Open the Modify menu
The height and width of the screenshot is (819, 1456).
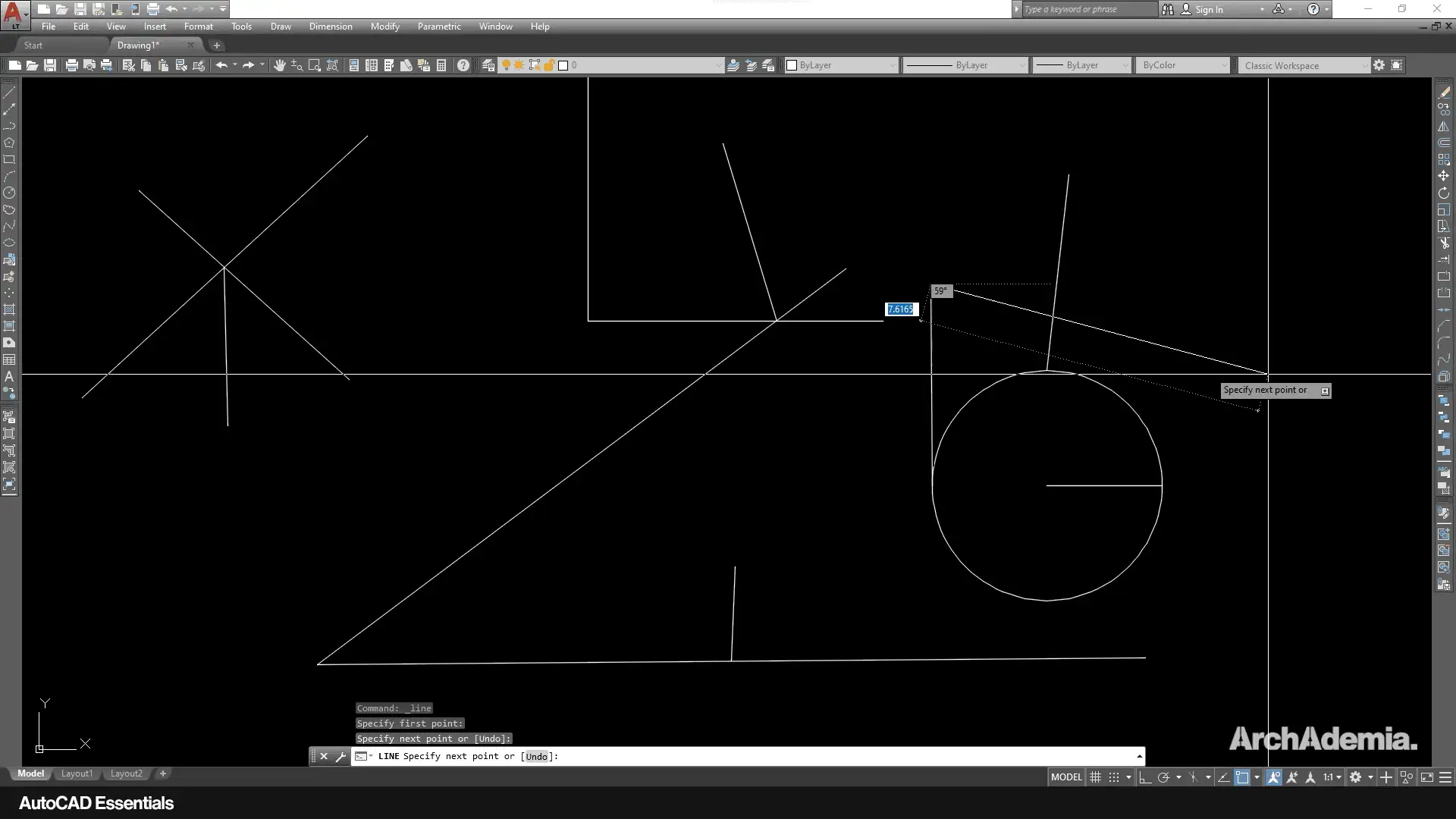click(x=384, y=27)
